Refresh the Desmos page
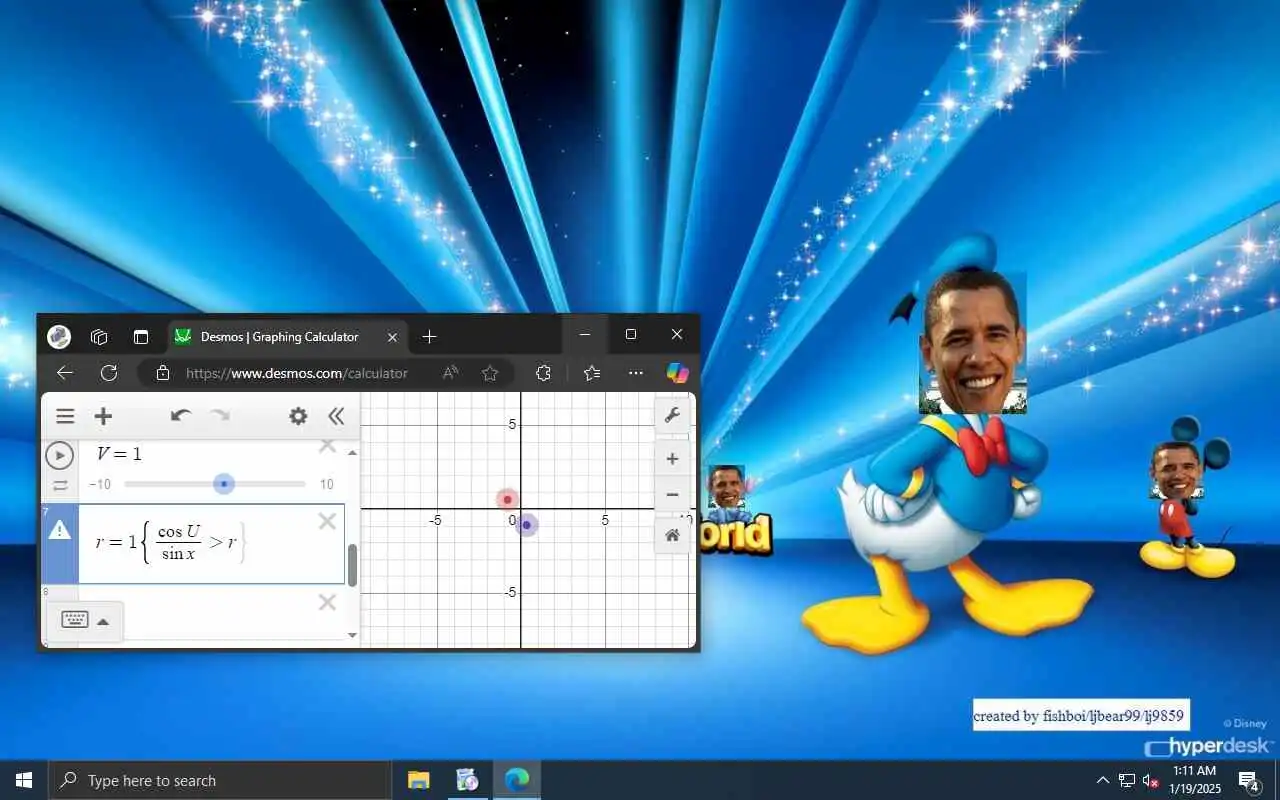This screenshot has width=1280, height=800. pos(109,373)
